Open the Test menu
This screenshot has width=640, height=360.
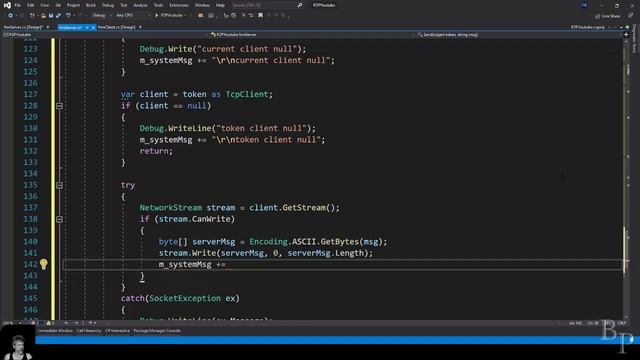[x=123, y=5]
